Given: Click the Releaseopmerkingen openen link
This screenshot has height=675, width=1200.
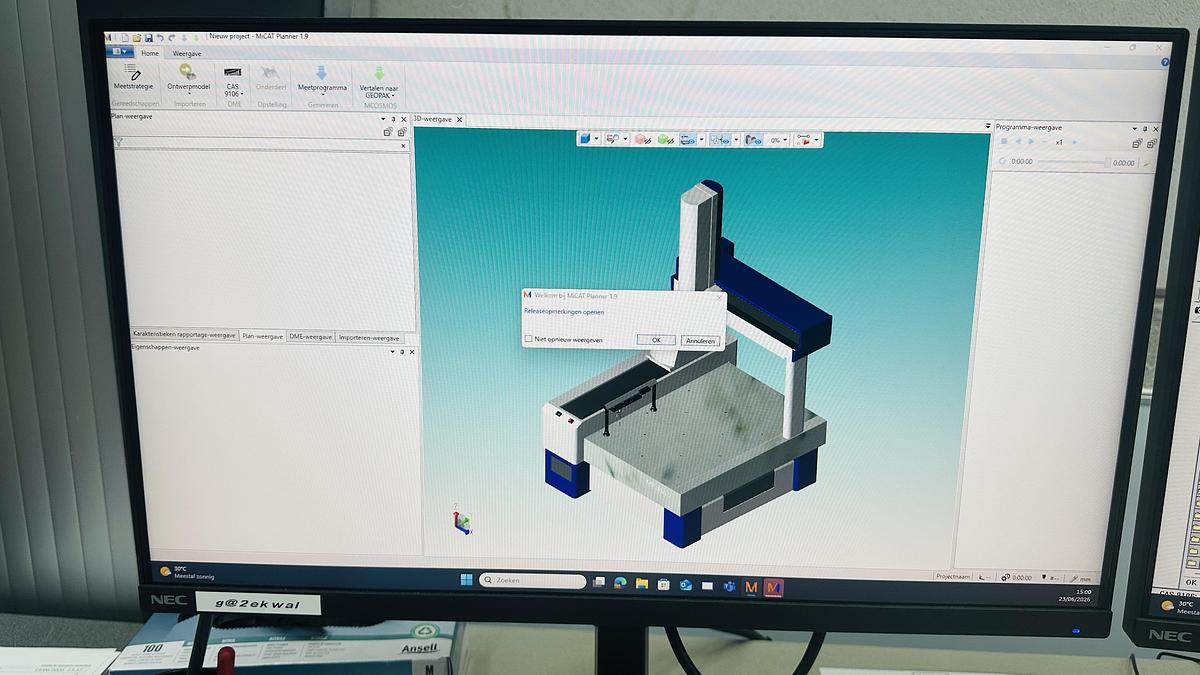Looking at the screenshot, I should click(x=564, y=312).
